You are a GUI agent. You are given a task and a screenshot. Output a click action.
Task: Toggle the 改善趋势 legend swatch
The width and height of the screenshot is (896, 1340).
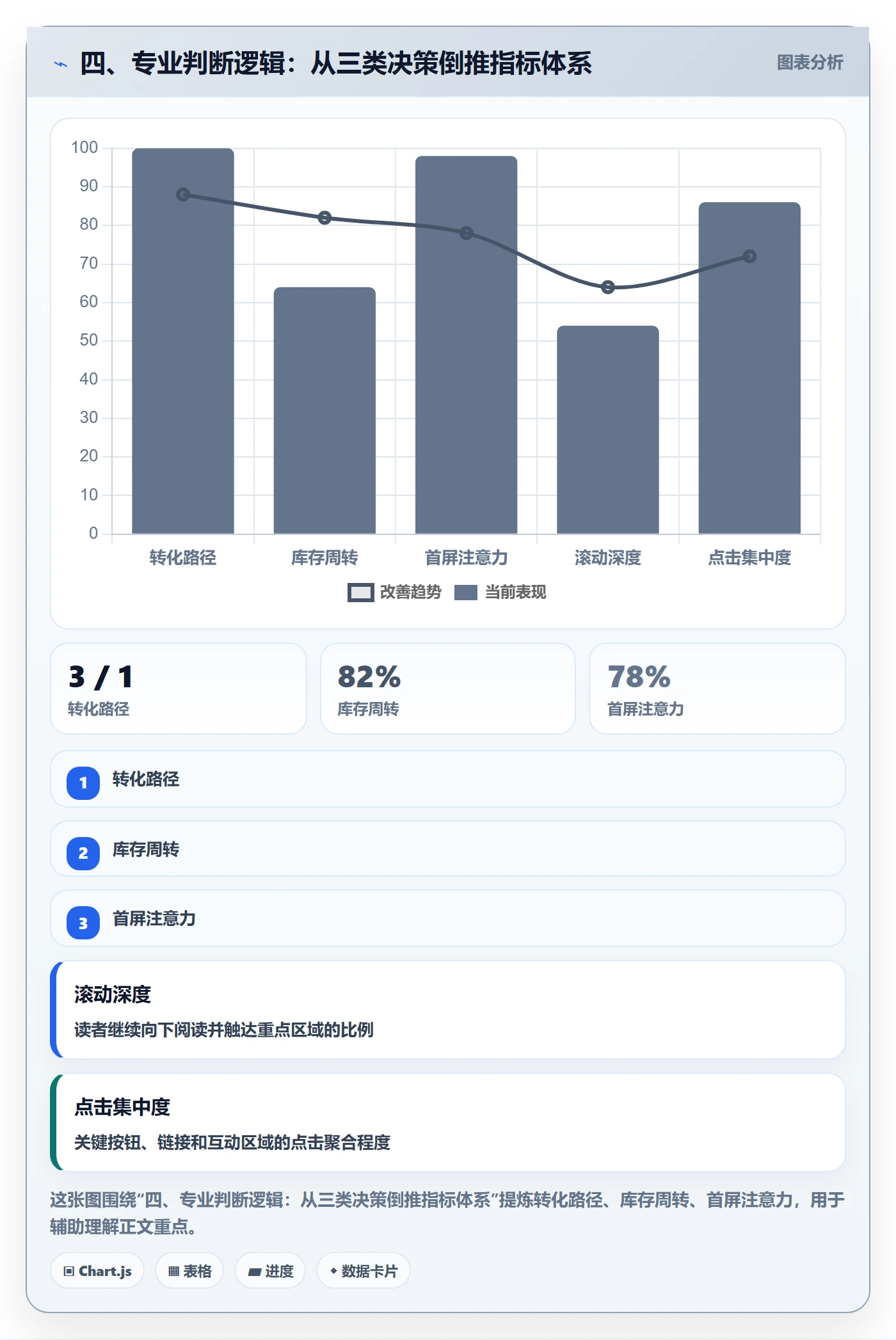click(x=360, y=593)
